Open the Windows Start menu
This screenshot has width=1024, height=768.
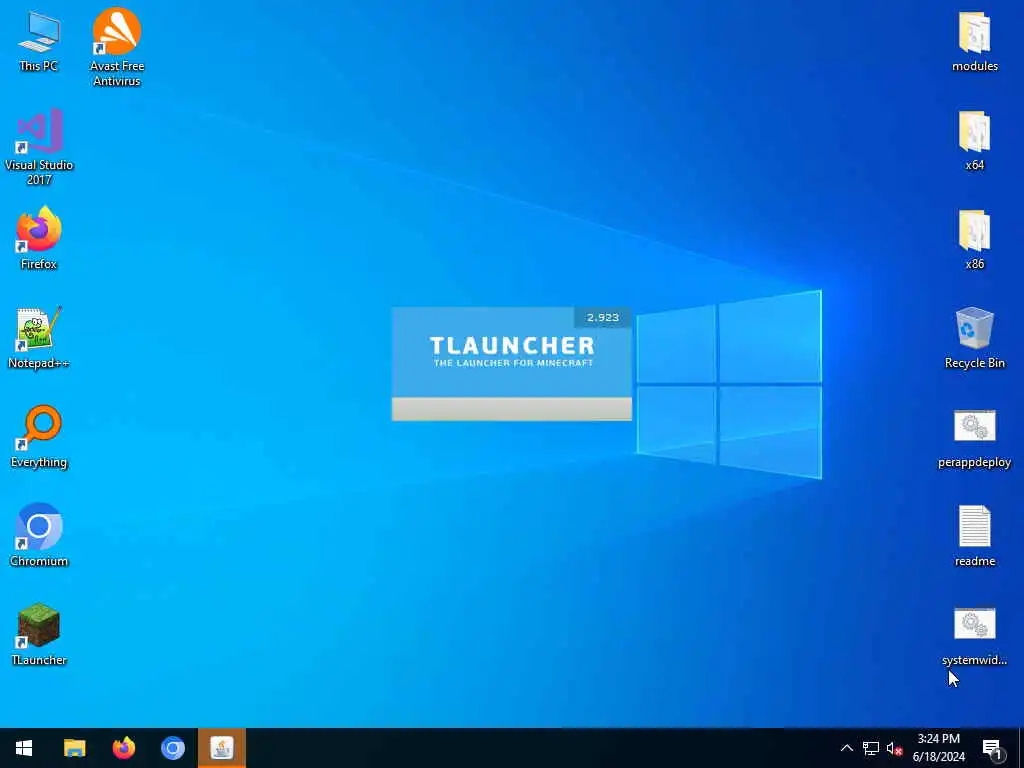pos(24,748)
